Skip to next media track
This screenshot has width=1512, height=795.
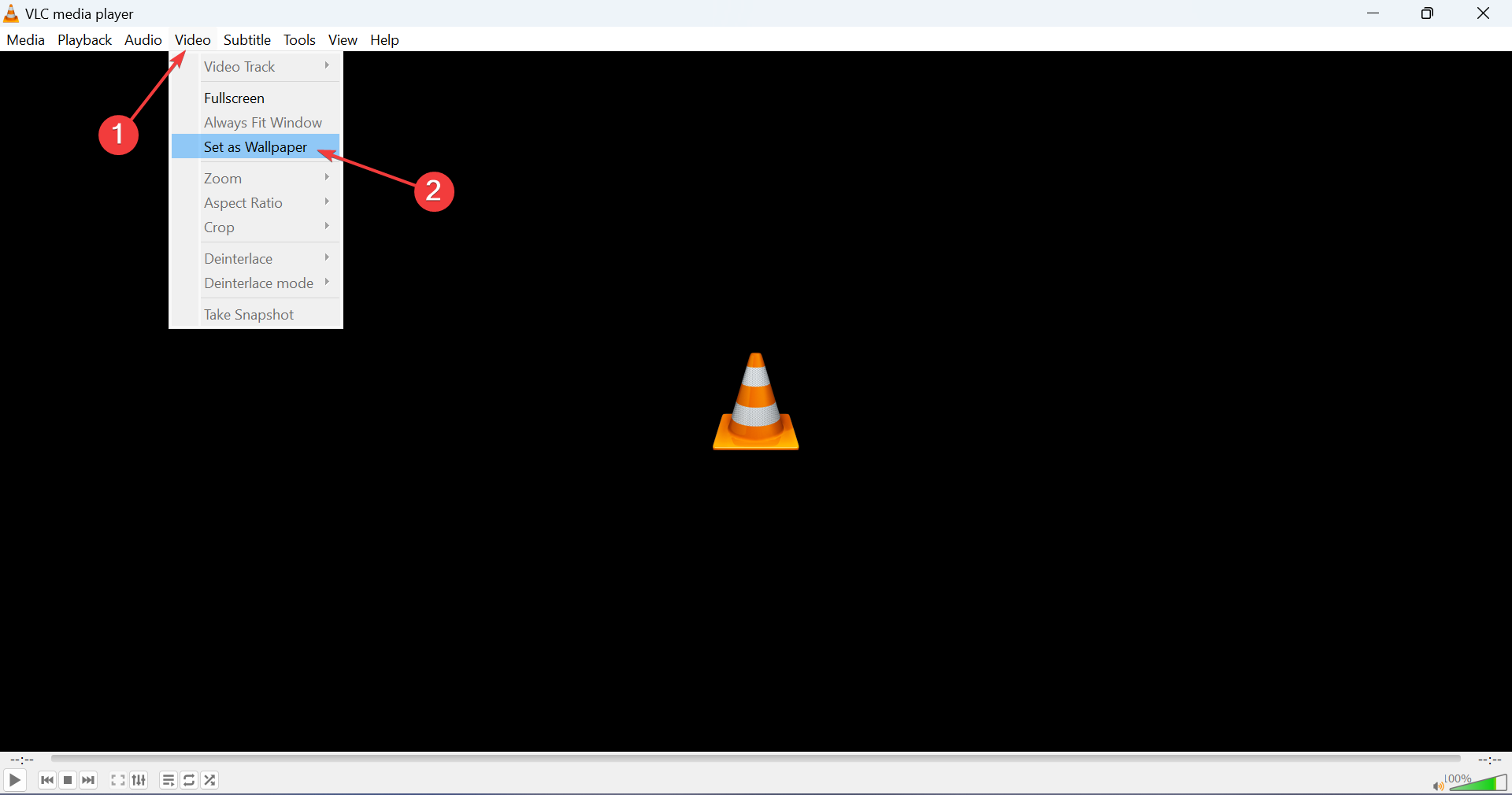(88, 780)
